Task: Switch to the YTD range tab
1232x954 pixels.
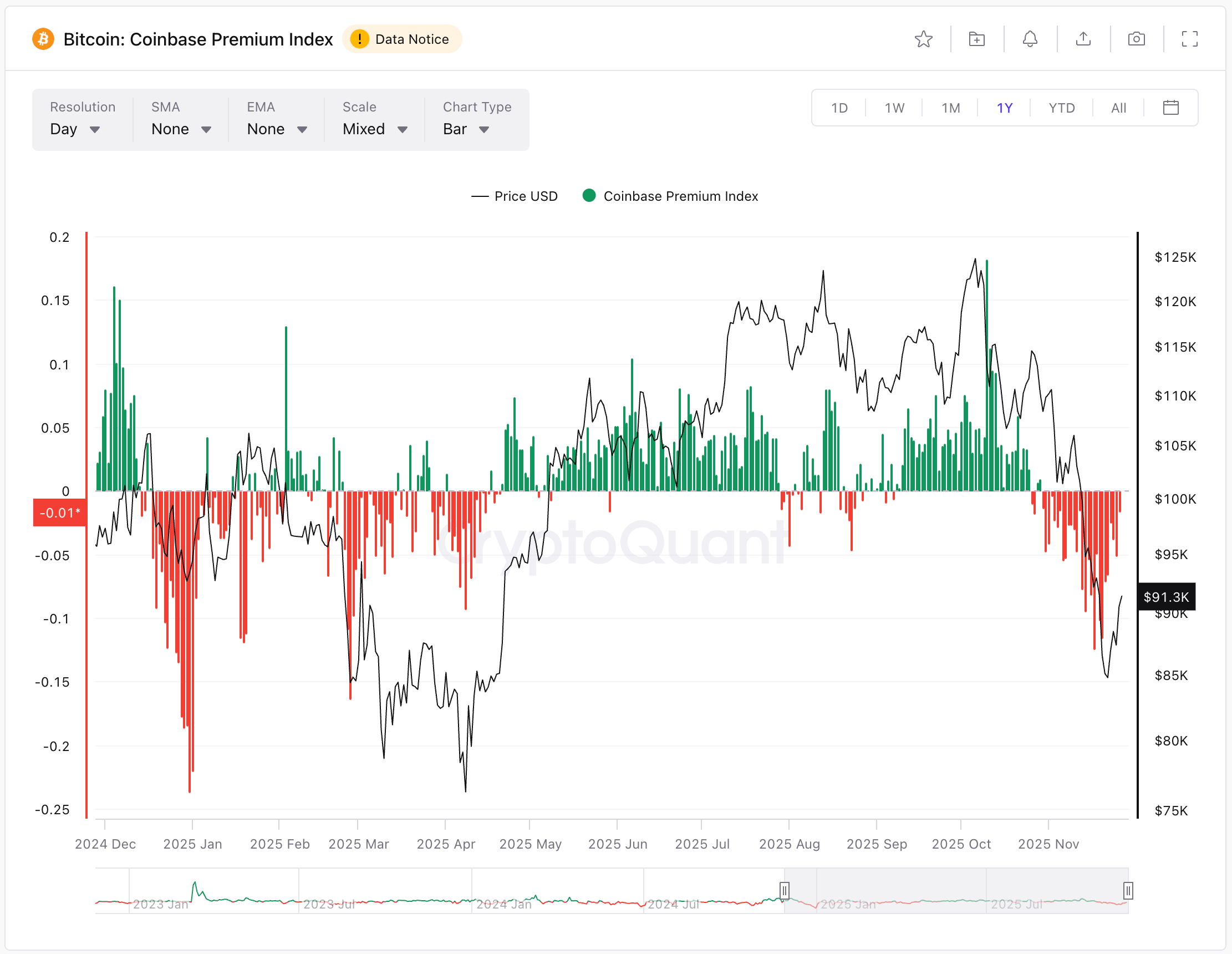Action: (1061, 108)
